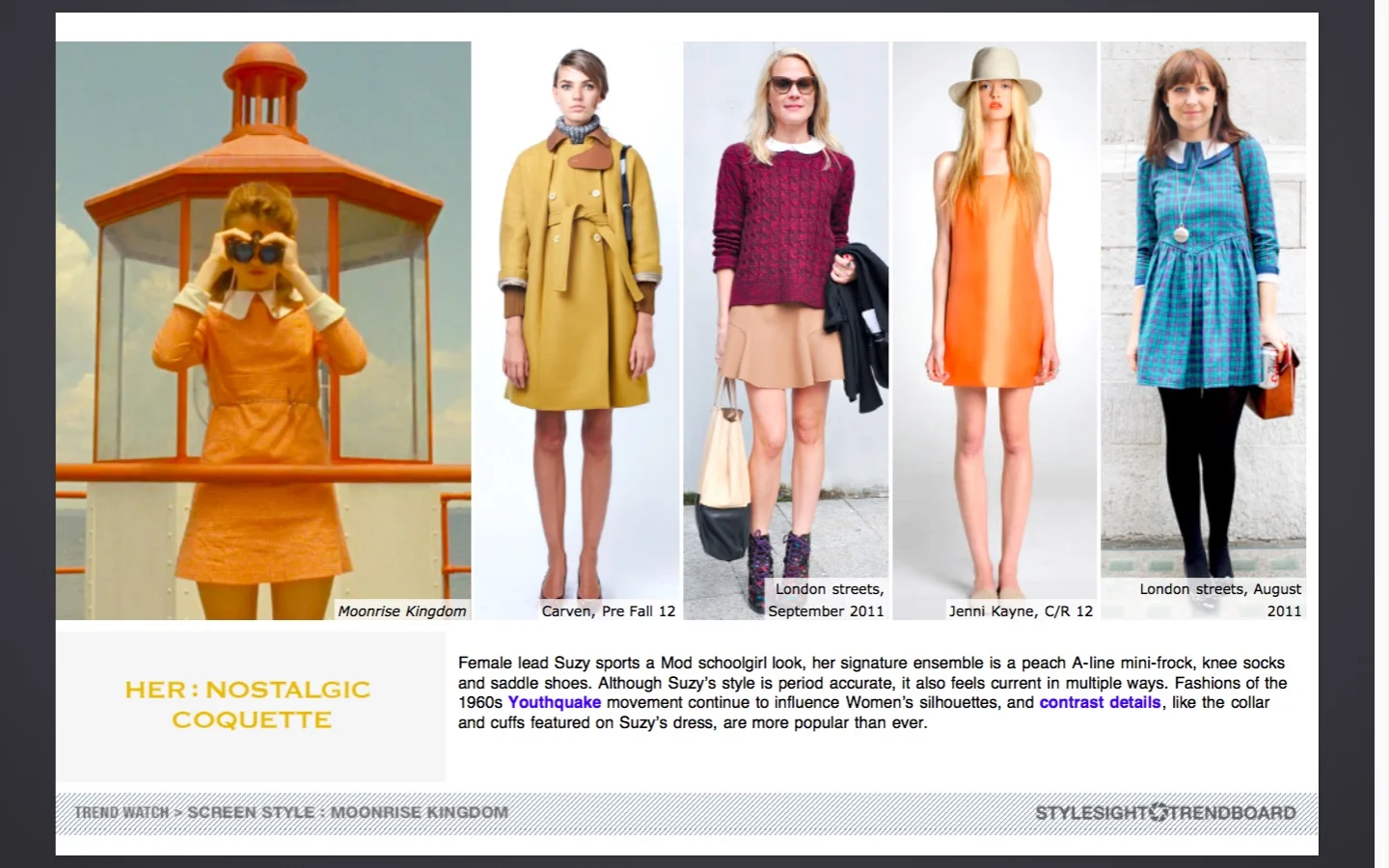The height and width of the screenshot is (868, 1389).
Task: Click the Moonrise Kingdom film still image
Action: (263, 330)
